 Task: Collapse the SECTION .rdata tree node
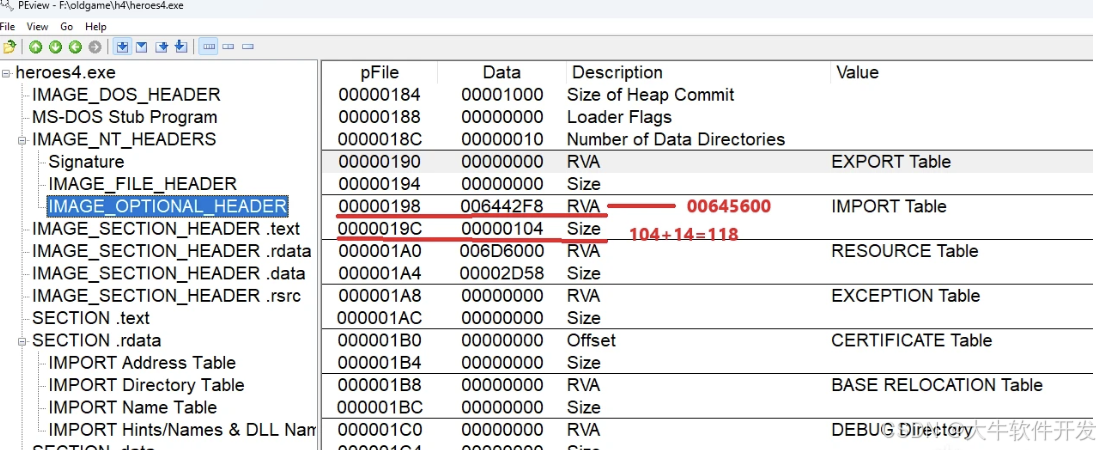pyautogui.click(x=23, y=340)
